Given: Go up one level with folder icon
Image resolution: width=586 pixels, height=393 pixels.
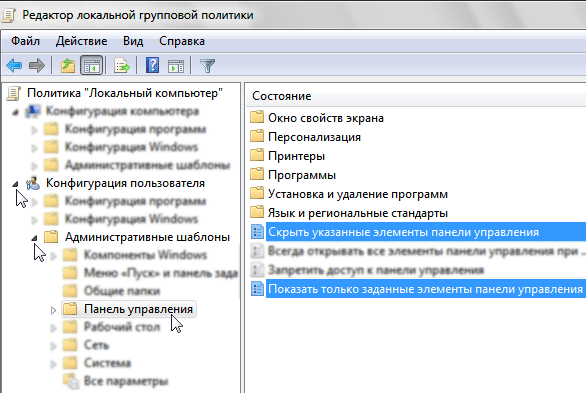Looking at the screenshot, I should click(x=68, y=66).
